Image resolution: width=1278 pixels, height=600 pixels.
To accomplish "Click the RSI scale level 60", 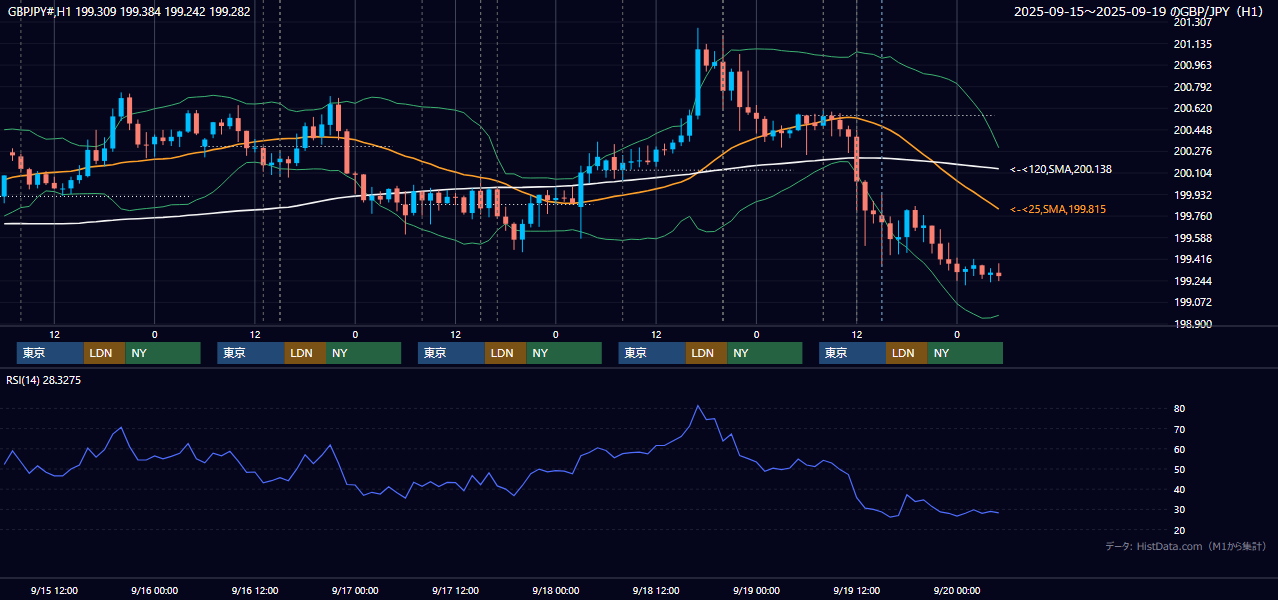I will (x=1180, y=449).
